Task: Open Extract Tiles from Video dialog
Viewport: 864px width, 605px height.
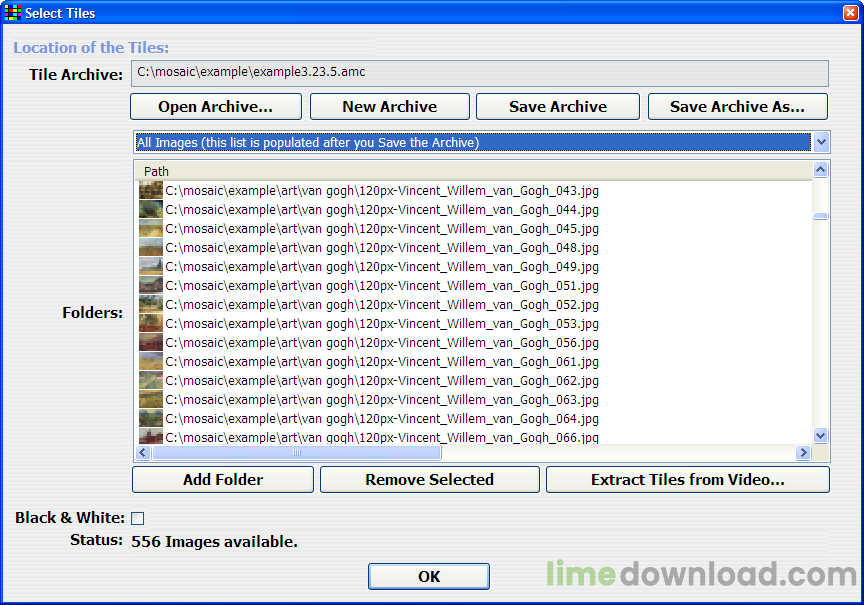Action: pos(687,480)
